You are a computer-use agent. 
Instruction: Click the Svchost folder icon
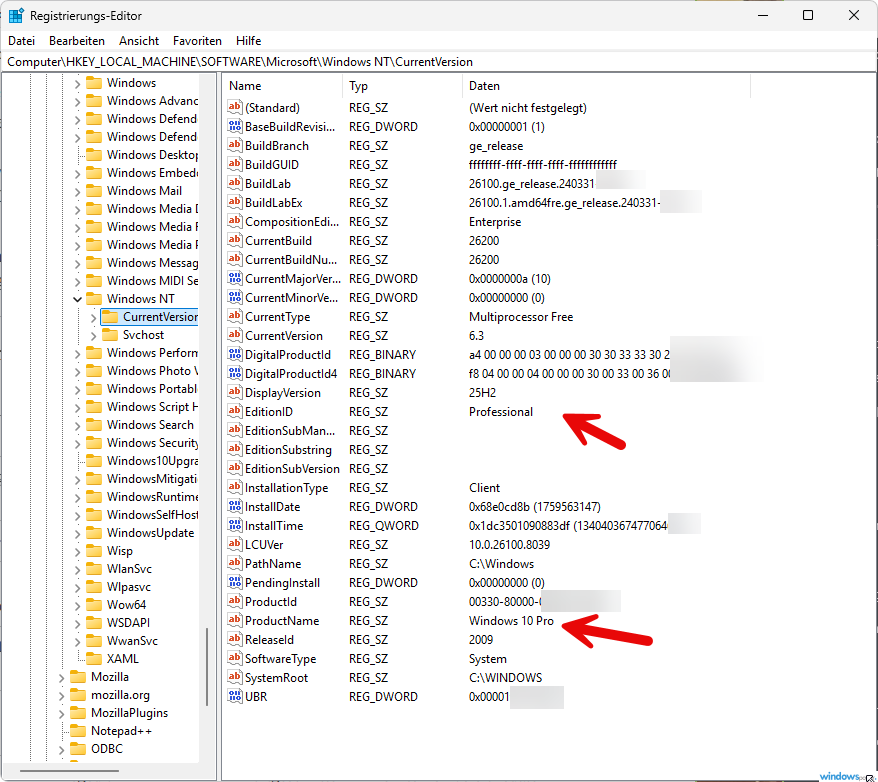pos(109,334)
